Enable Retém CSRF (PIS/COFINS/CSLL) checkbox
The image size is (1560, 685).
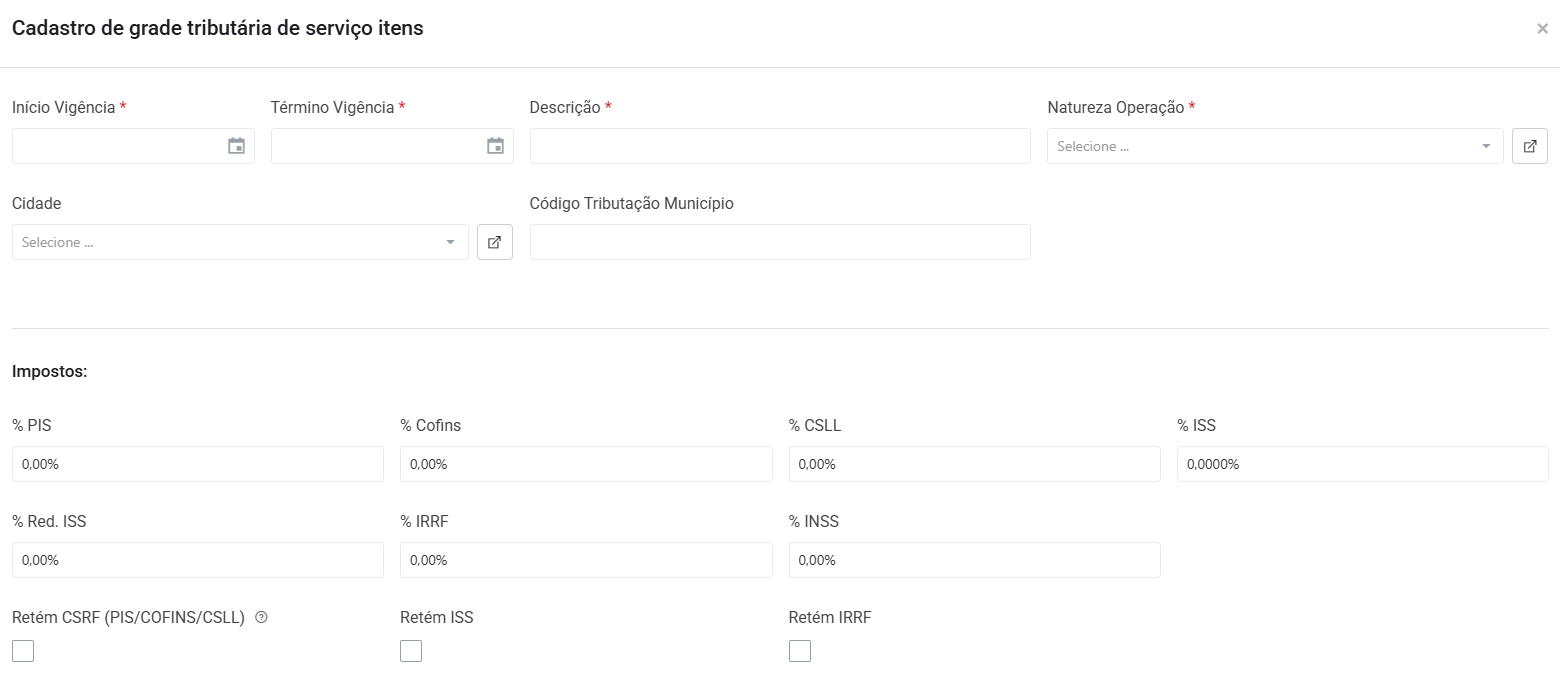pos(23,651)
